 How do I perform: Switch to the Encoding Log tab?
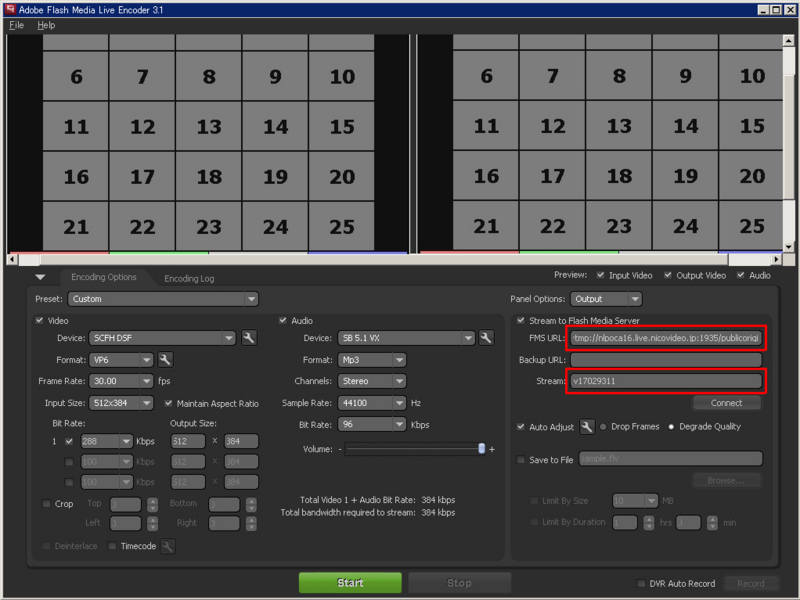point(189,279)
